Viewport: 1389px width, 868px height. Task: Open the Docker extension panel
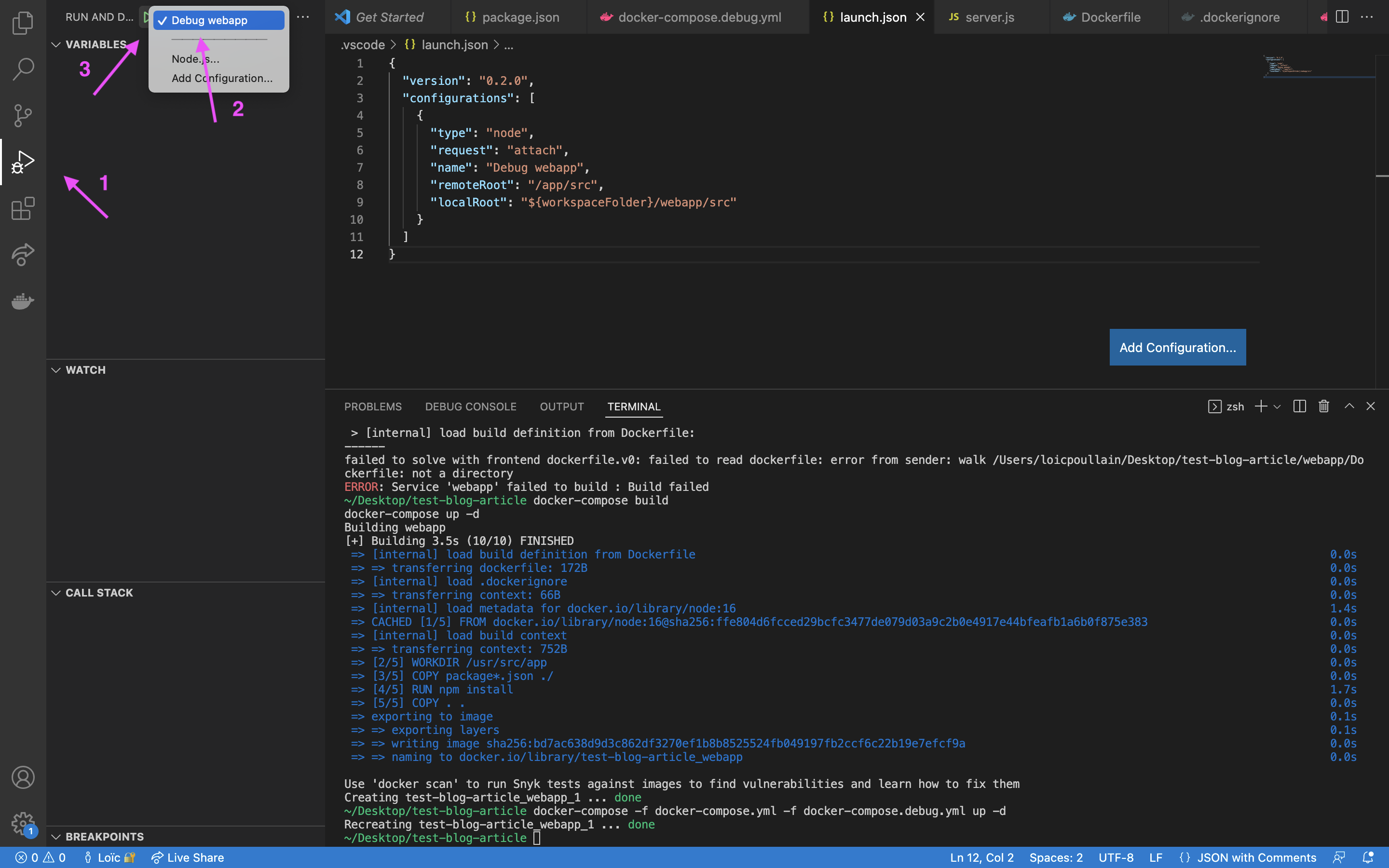click(x=23, y=301)
